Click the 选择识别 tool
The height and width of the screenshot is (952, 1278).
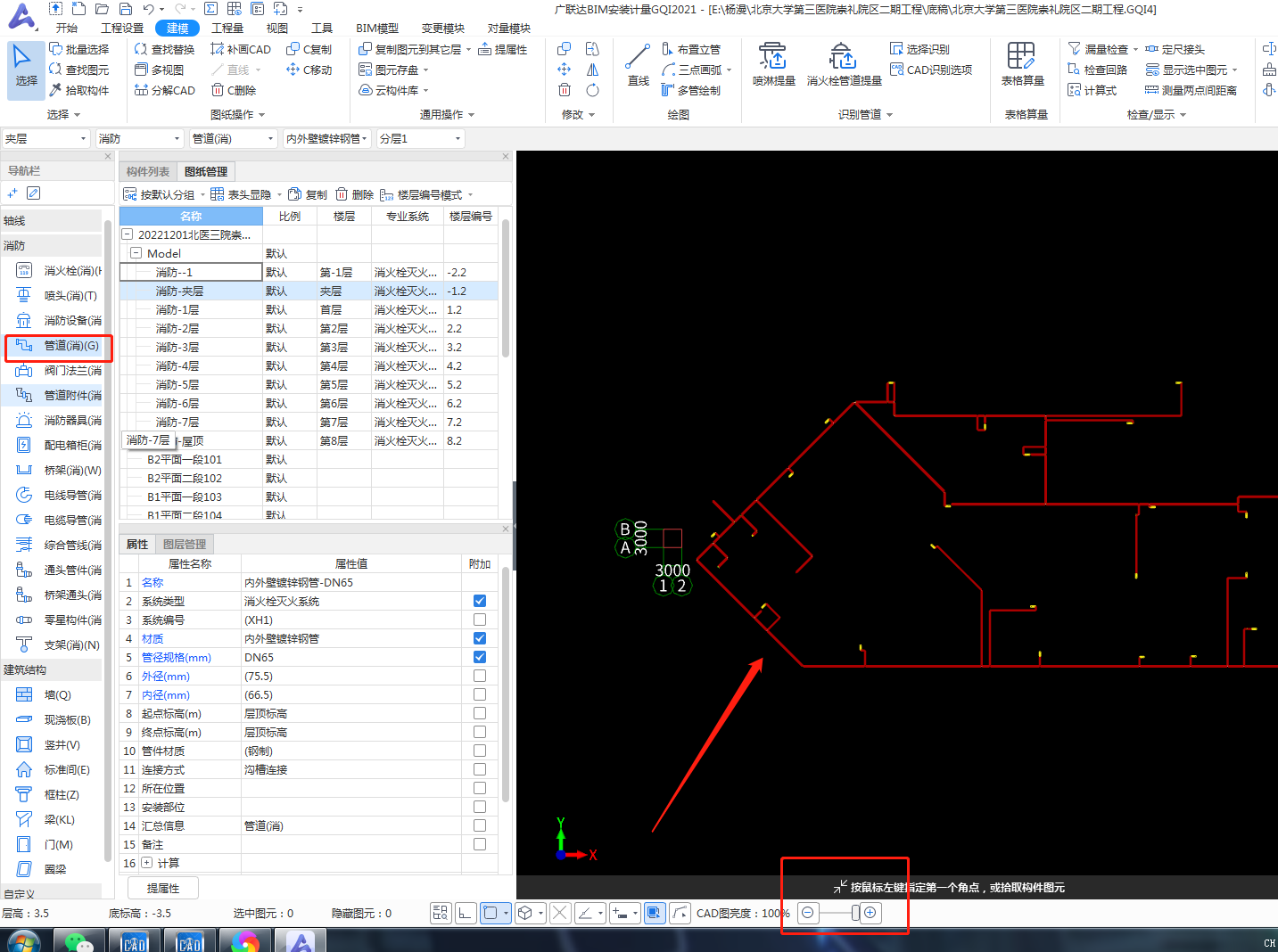pyautogui.click(x=919, y=49)
